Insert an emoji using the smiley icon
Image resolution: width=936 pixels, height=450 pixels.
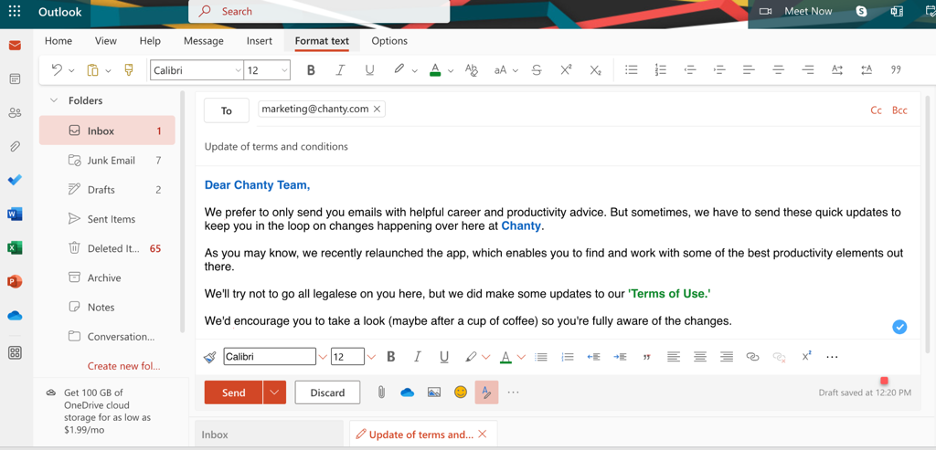tap(460, 393)
